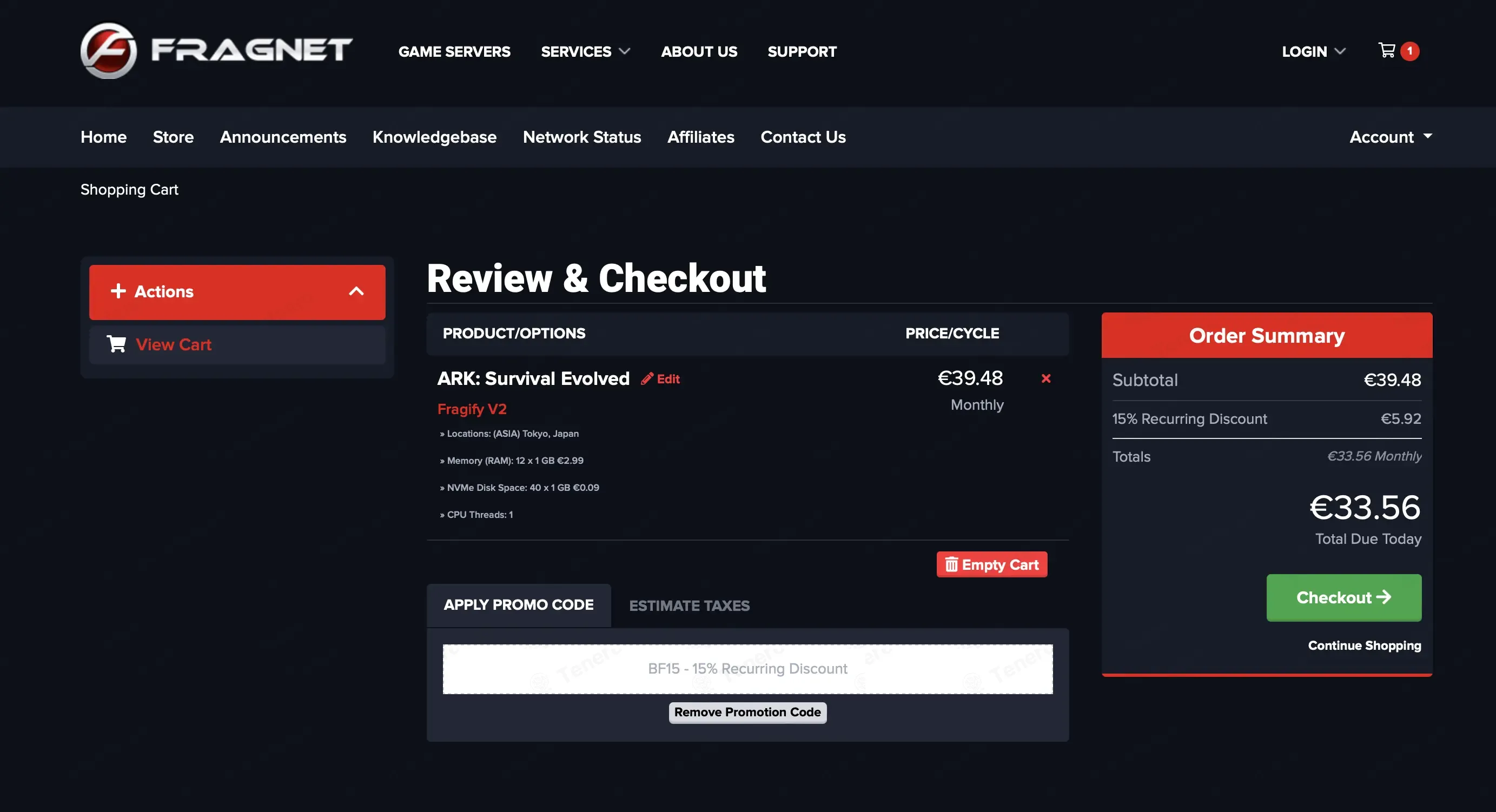Click the Monthly billing cycle text
Viewport: 1496px width, 812px height.
976,405
